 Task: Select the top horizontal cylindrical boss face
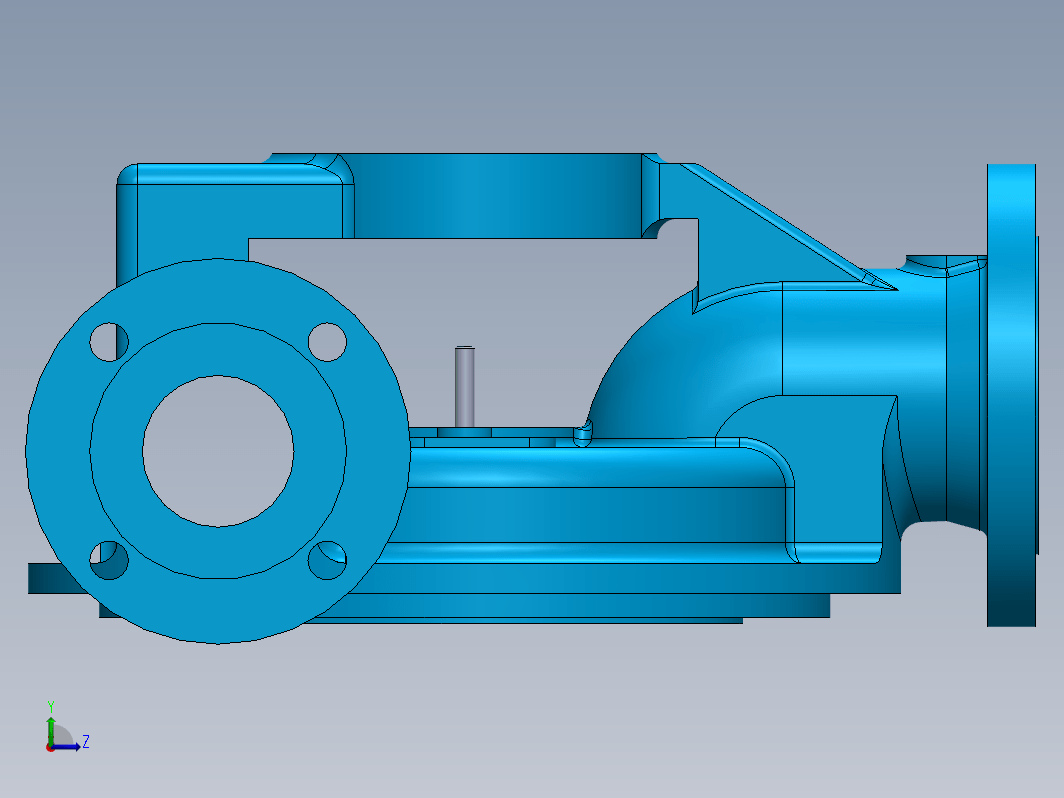498,196
